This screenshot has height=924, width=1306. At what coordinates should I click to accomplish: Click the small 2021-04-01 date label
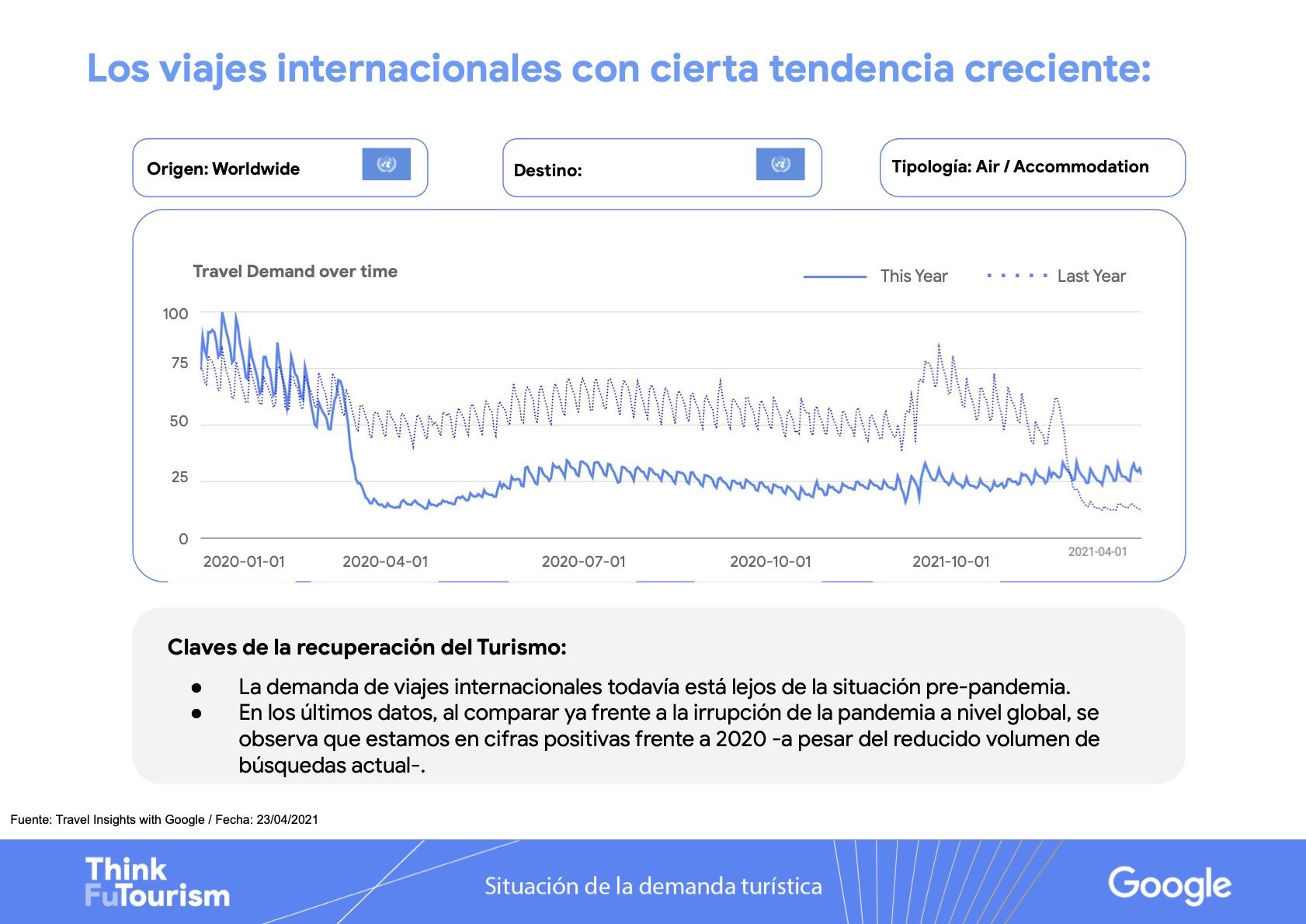click(1097, 551)
